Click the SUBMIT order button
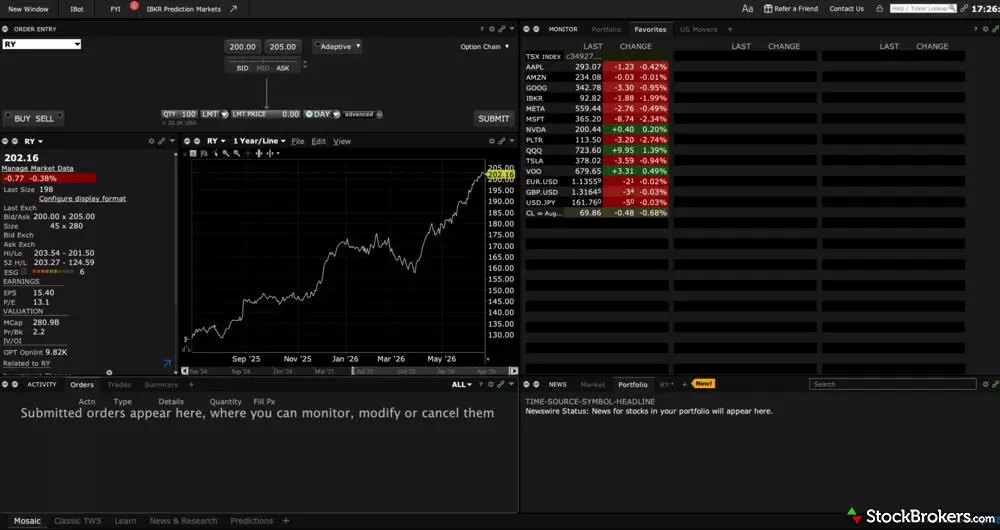 [x=494, y=119]
